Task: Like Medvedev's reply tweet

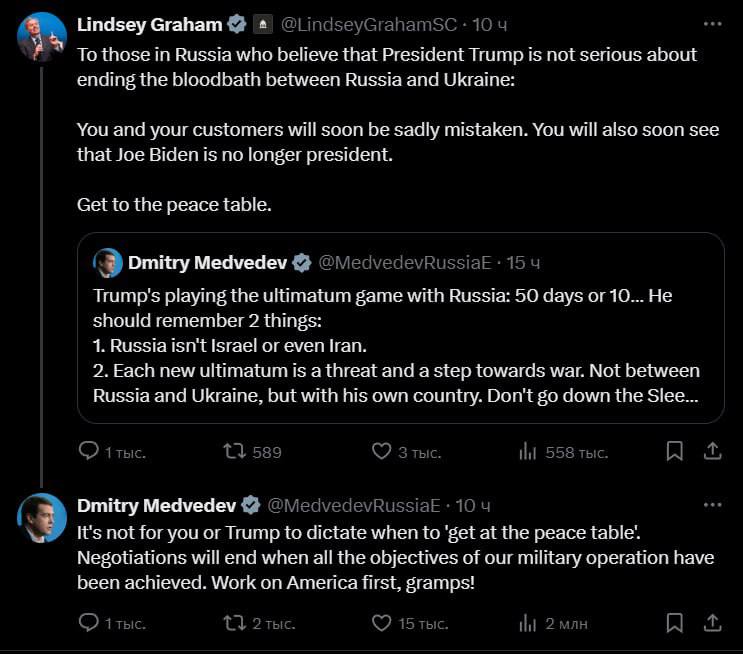Action: (x=381, y=623)
